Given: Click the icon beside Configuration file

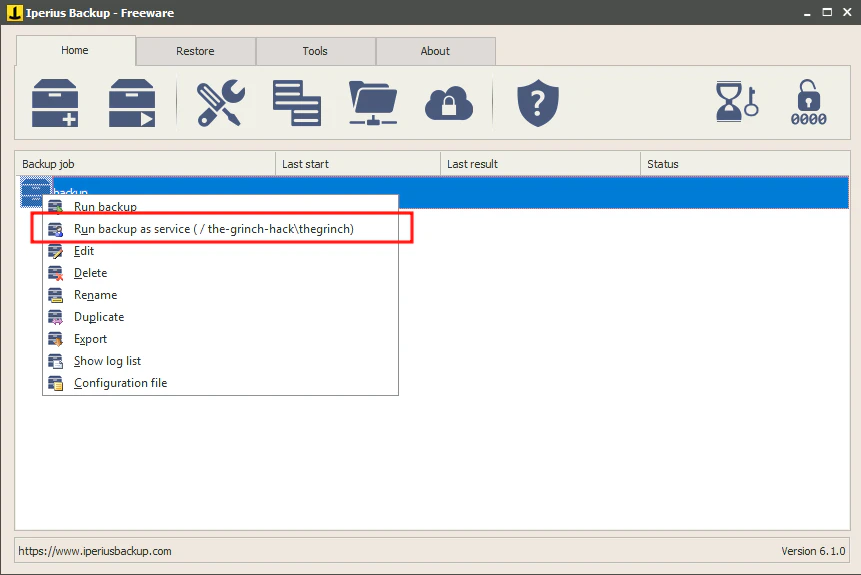Looking at the screenshot, I should click(55, 383).
